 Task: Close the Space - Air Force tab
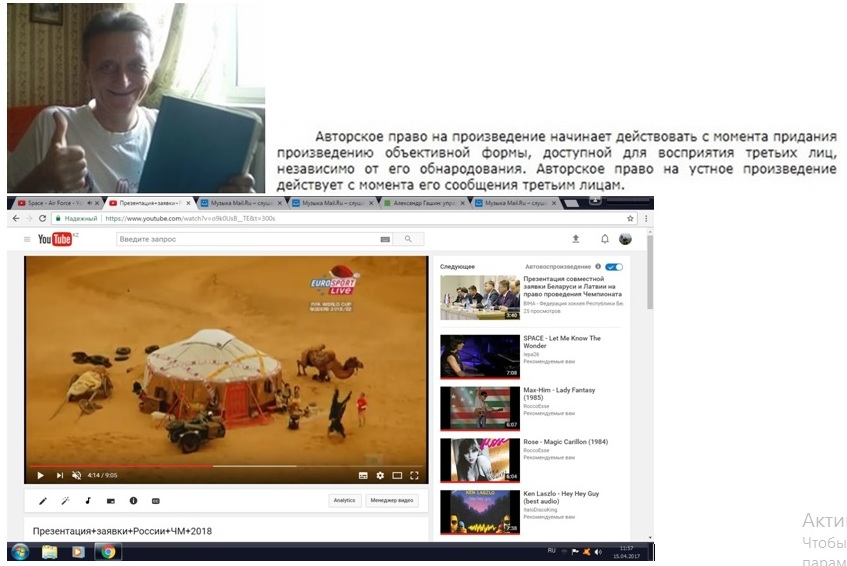tap(97, 203)
